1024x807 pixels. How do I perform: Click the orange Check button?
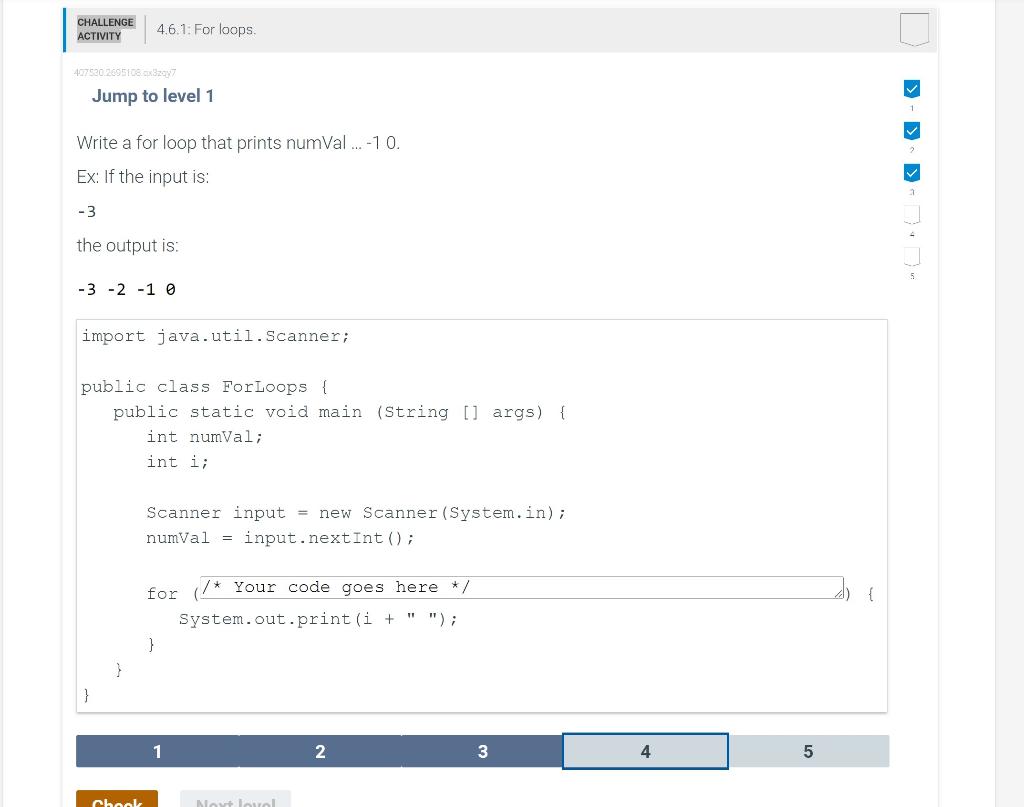pyautogui.click(x=117, y=801)
